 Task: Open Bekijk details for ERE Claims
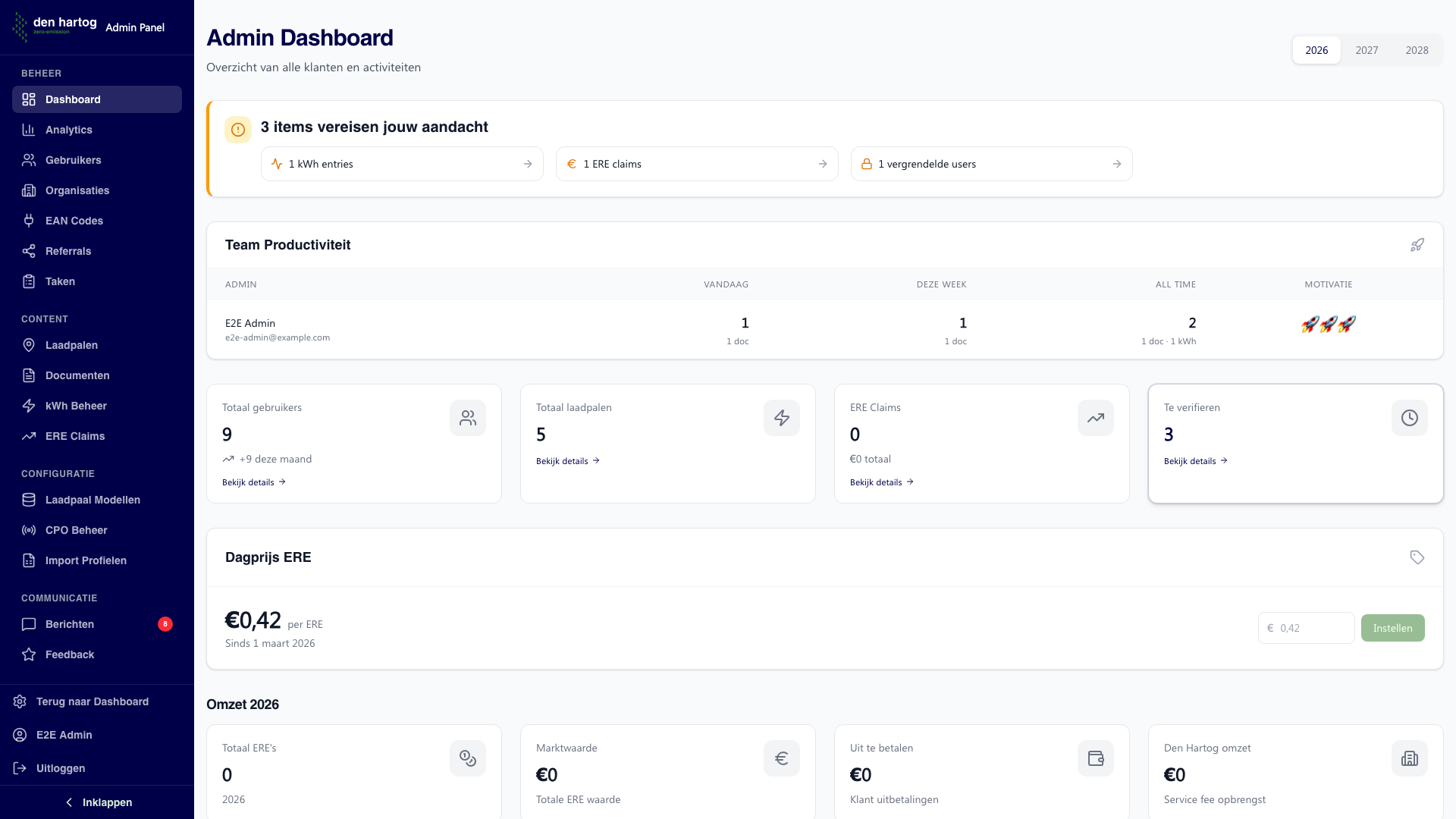tap(881, 482)
